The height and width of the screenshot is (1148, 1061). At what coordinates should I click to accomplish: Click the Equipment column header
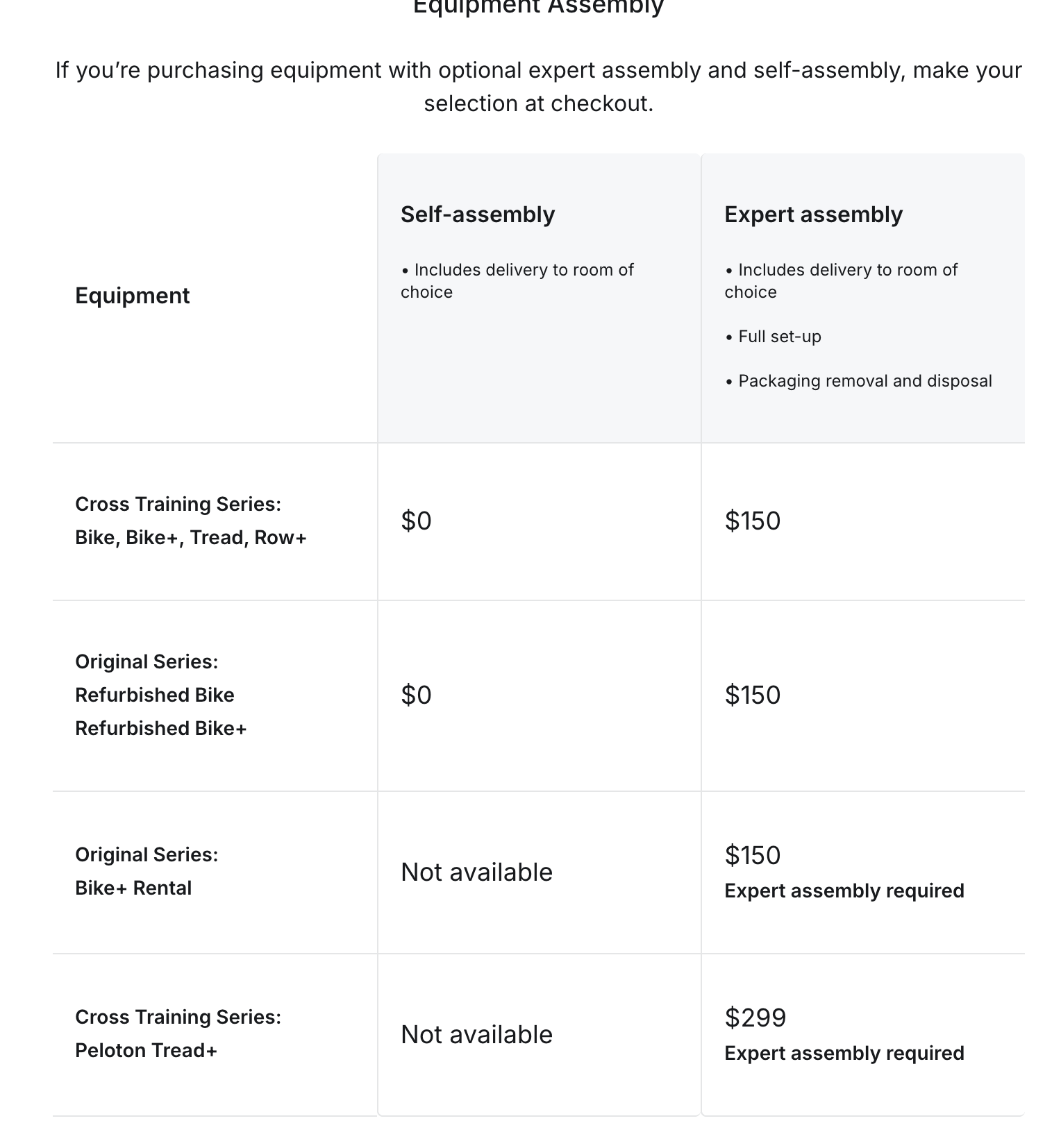coord(132,296)
